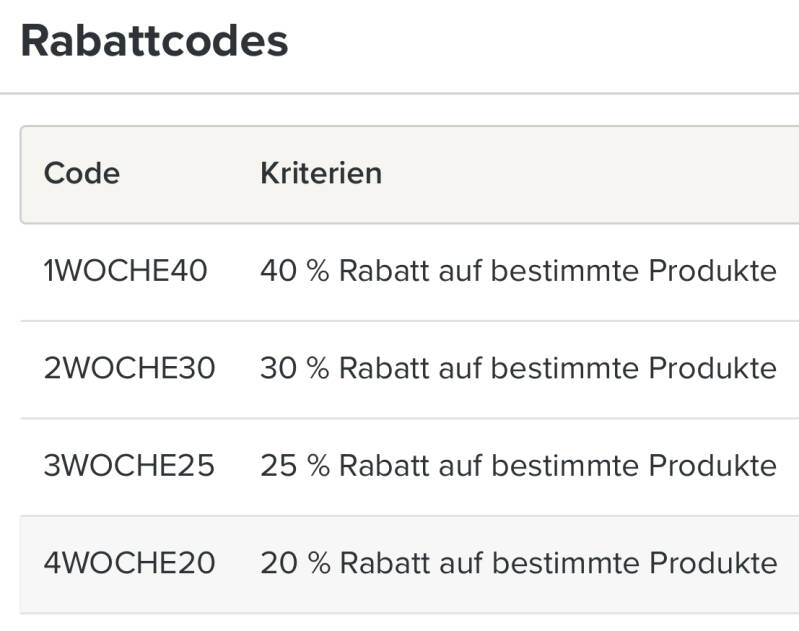The width and height of the screenshot is (799, 631).
Task: Open the 2WOCHE30 discount code
Action: point(129,369)
